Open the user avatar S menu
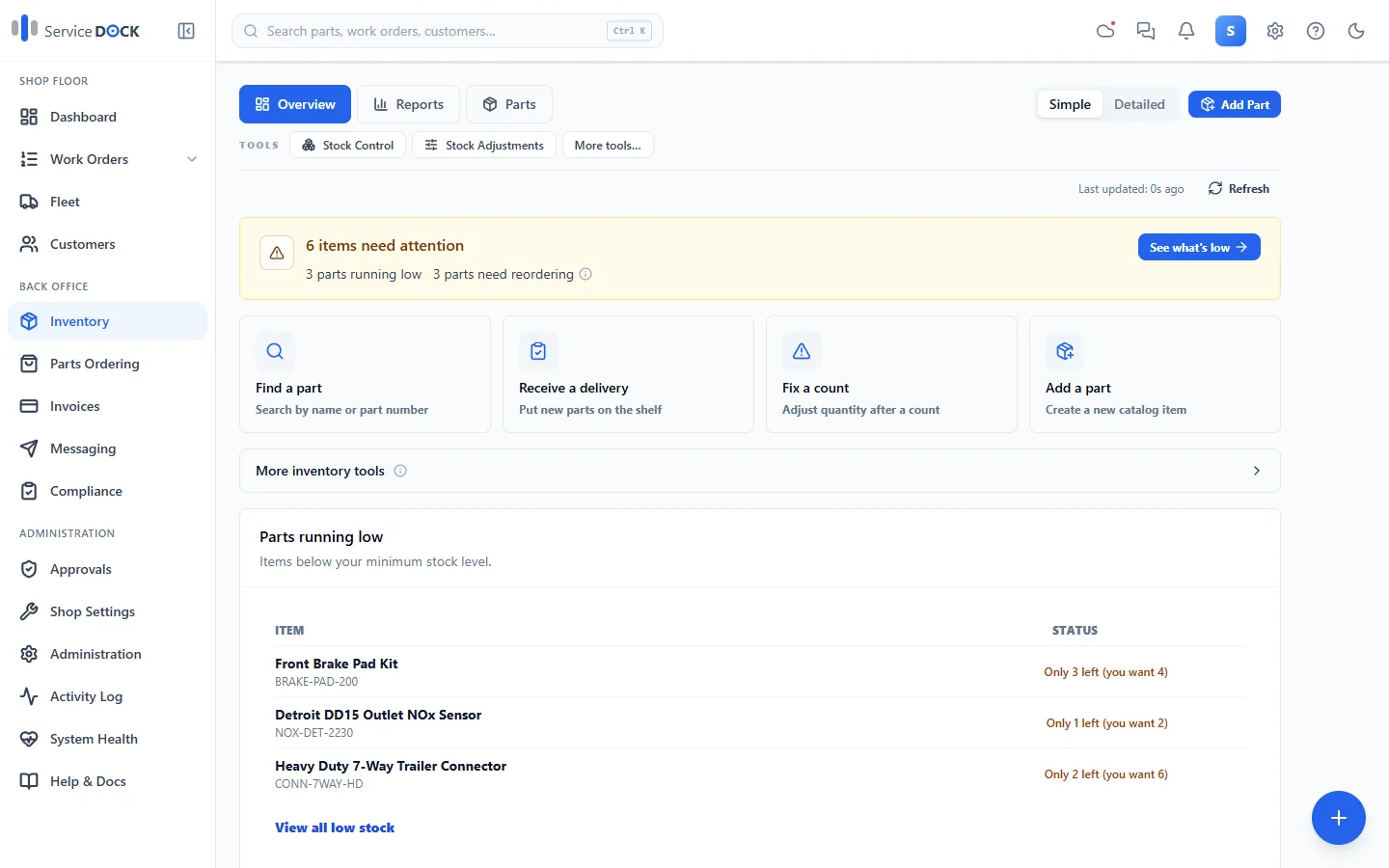This screenshot has width=1389, height=868. 1231,31
